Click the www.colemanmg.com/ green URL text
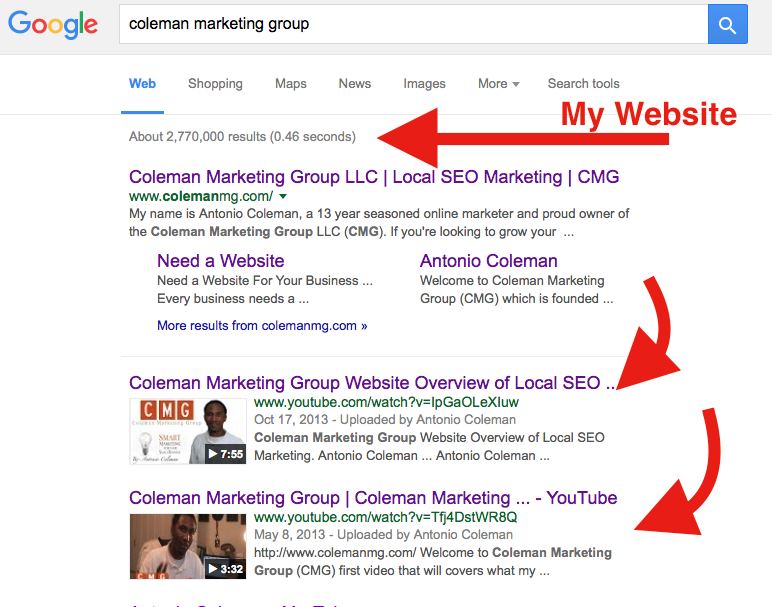Image resolution: width=772 pixels, height=607 pixels. (x=201, y=196)
